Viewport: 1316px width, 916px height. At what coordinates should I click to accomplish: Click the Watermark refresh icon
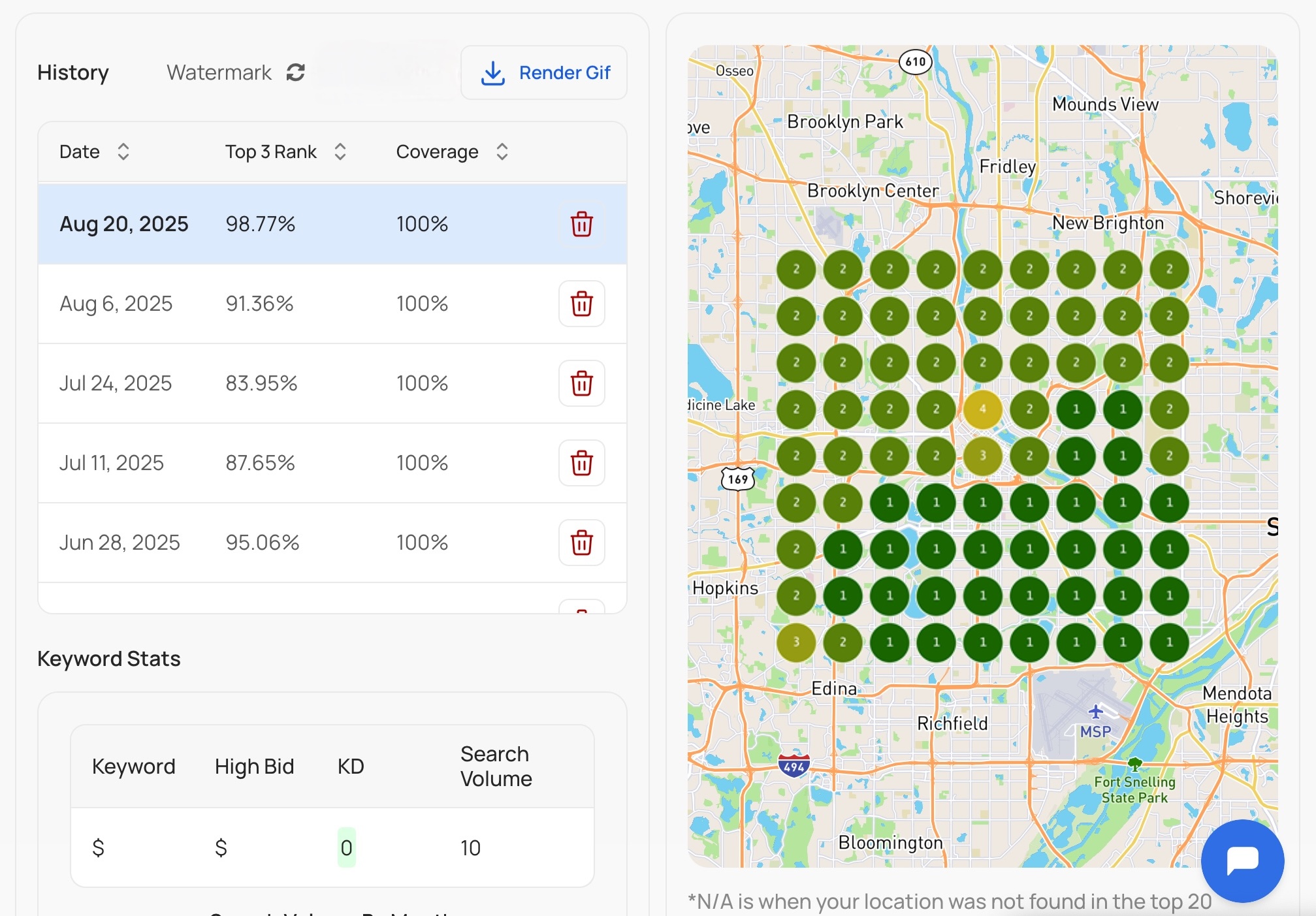[296, 72]
